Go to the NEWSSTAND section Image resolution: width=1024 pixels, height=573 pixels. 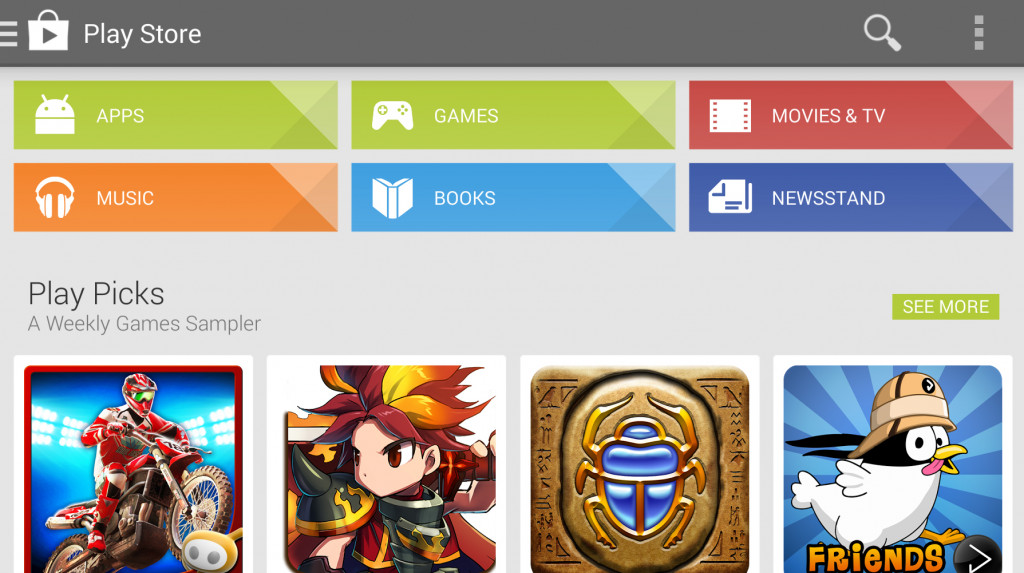[x=851, y=197]
